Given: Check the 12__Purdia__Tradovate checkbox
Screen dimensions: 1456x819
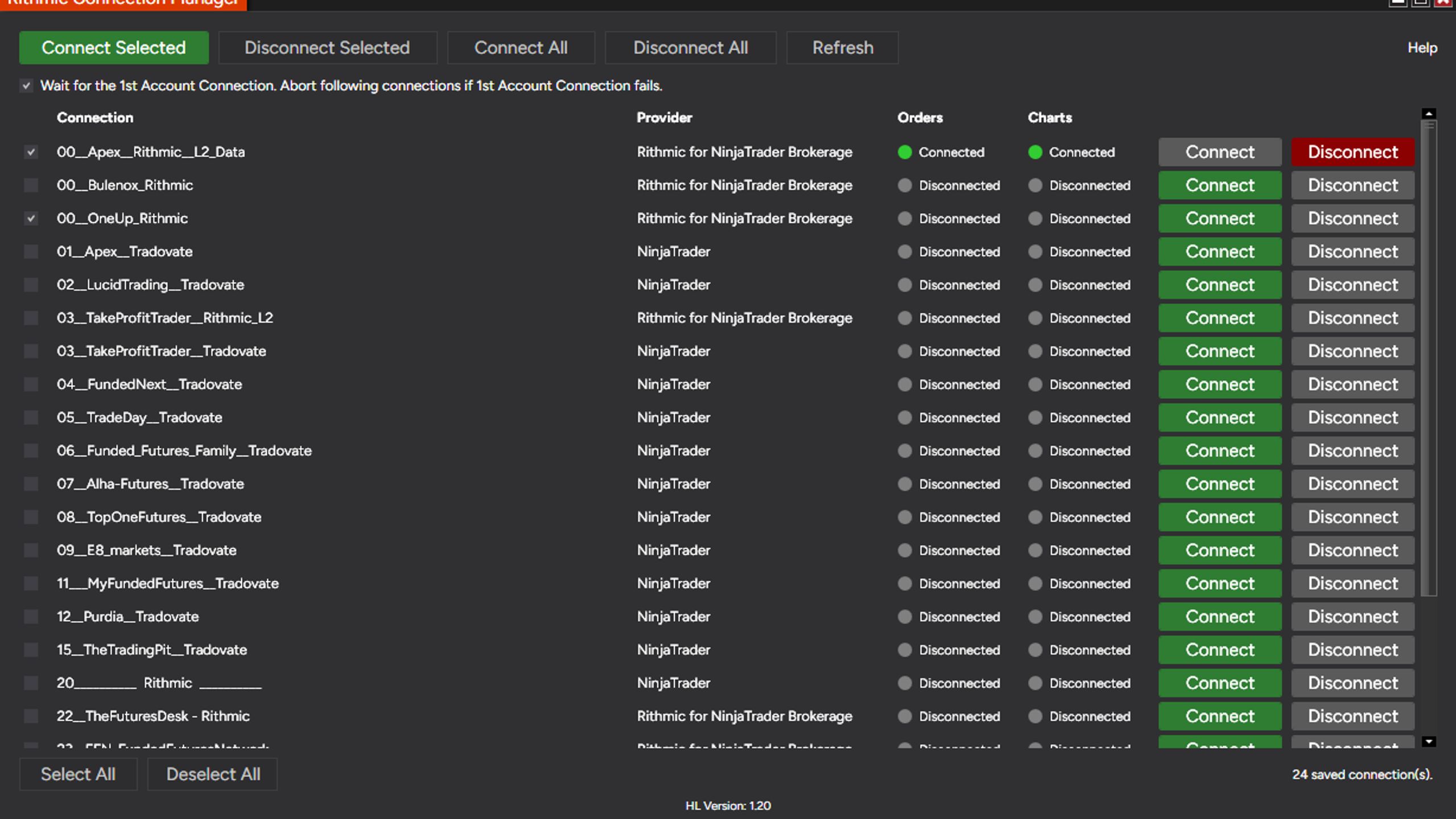Looking at the screenshot, I should (31, 617).
